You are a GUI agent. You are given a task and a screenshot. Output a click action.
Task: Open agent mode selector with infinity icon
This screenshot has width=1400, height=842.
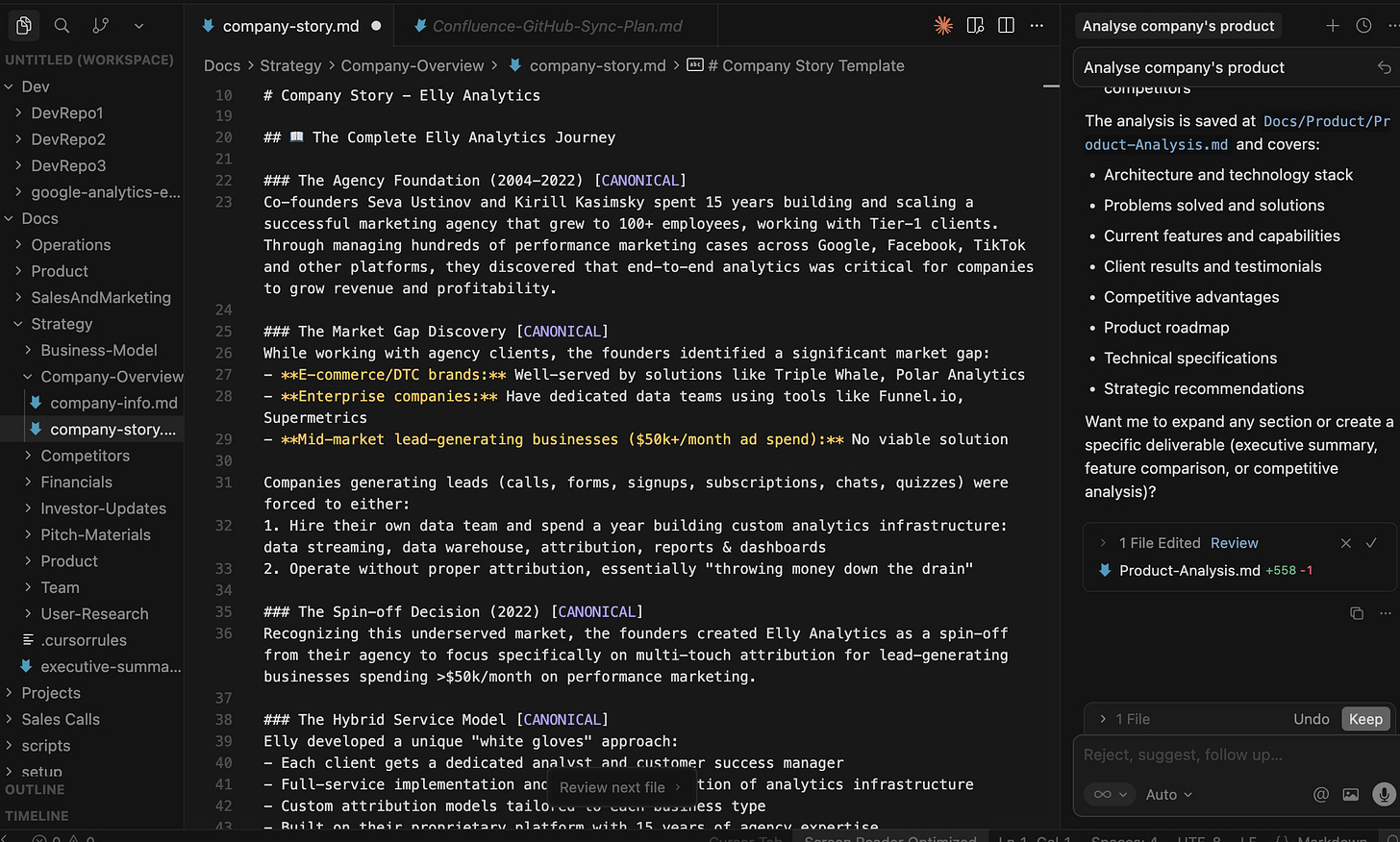tap(1108, 794)
